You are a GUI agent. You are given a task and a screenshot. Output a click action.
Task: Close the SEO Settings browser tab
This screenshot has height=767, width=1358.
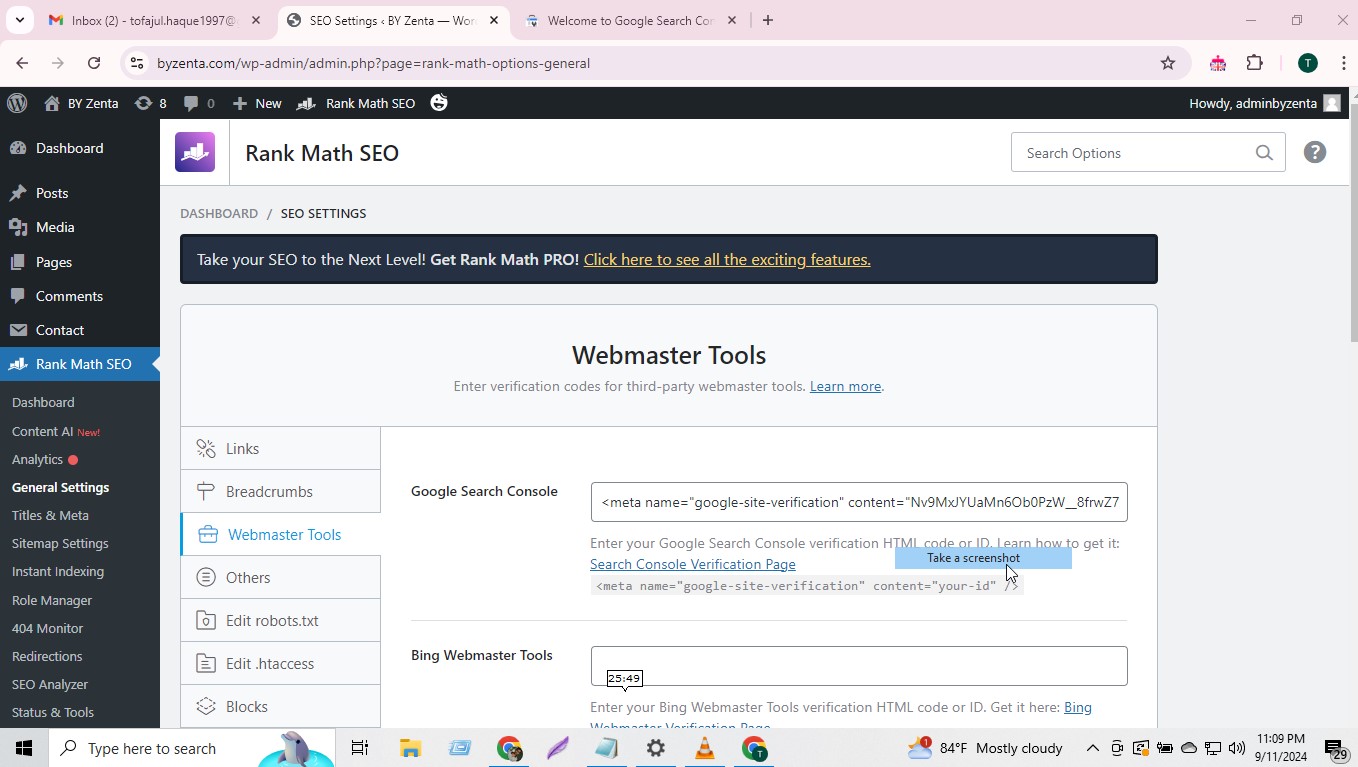coord(494,20)
